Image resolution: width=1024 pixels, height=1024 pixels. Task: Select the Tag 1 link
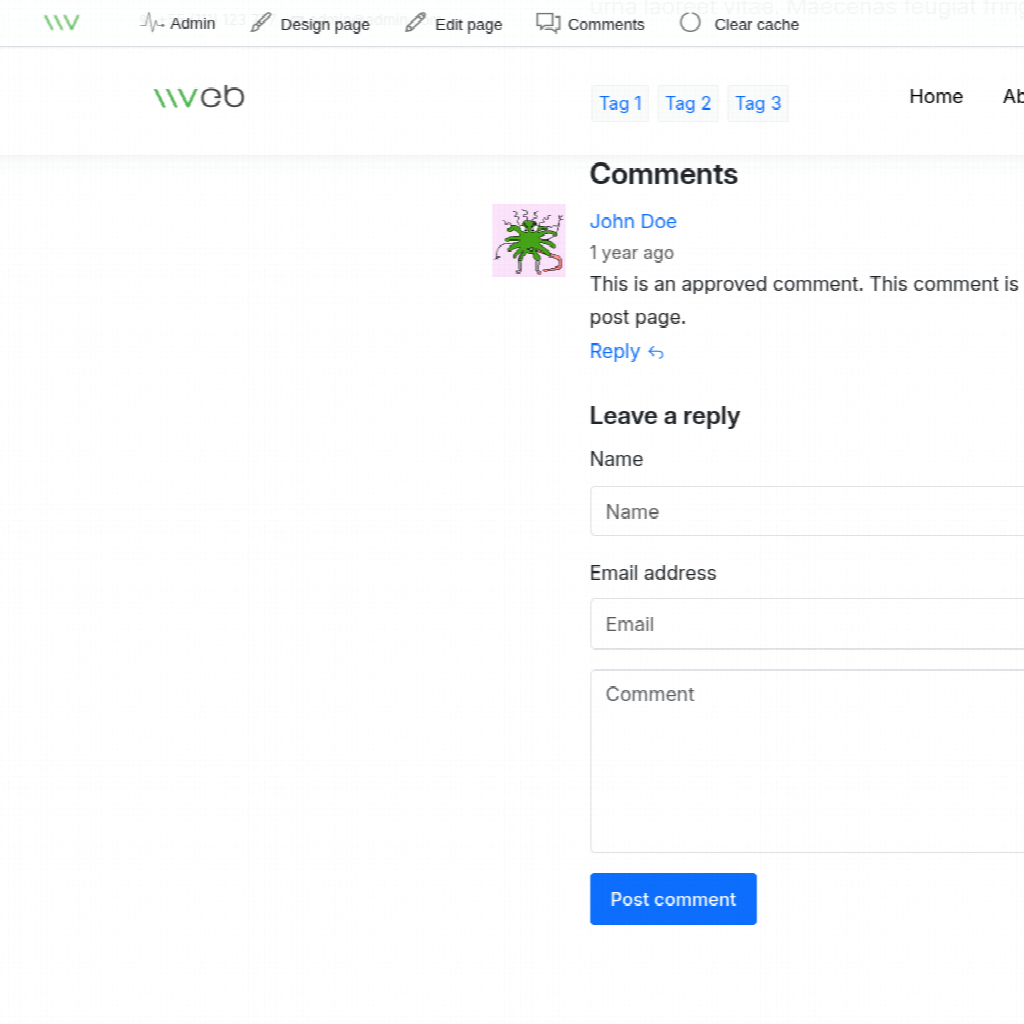pos(620,103)
